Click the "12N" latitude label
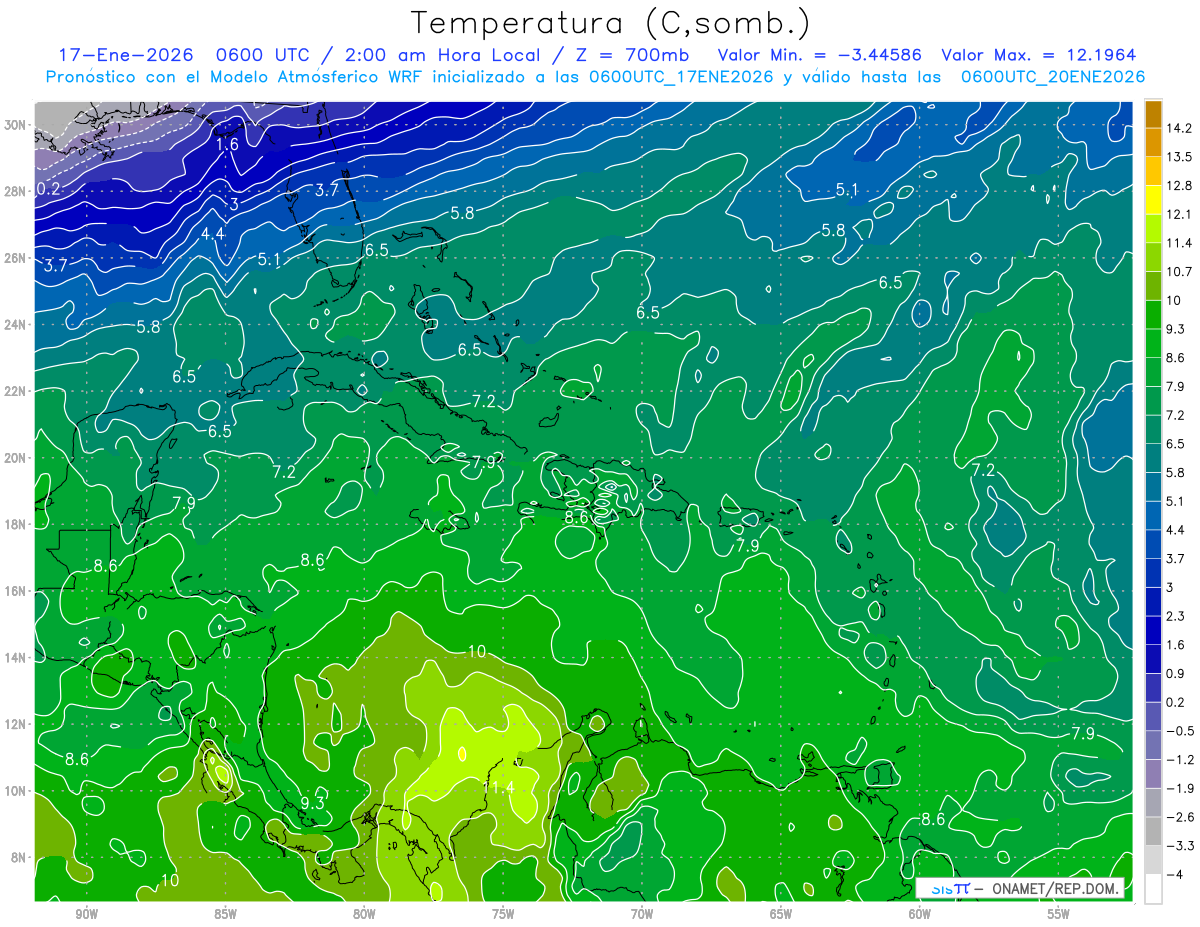The image size is (1200, 927). click(x=17, y=724)
